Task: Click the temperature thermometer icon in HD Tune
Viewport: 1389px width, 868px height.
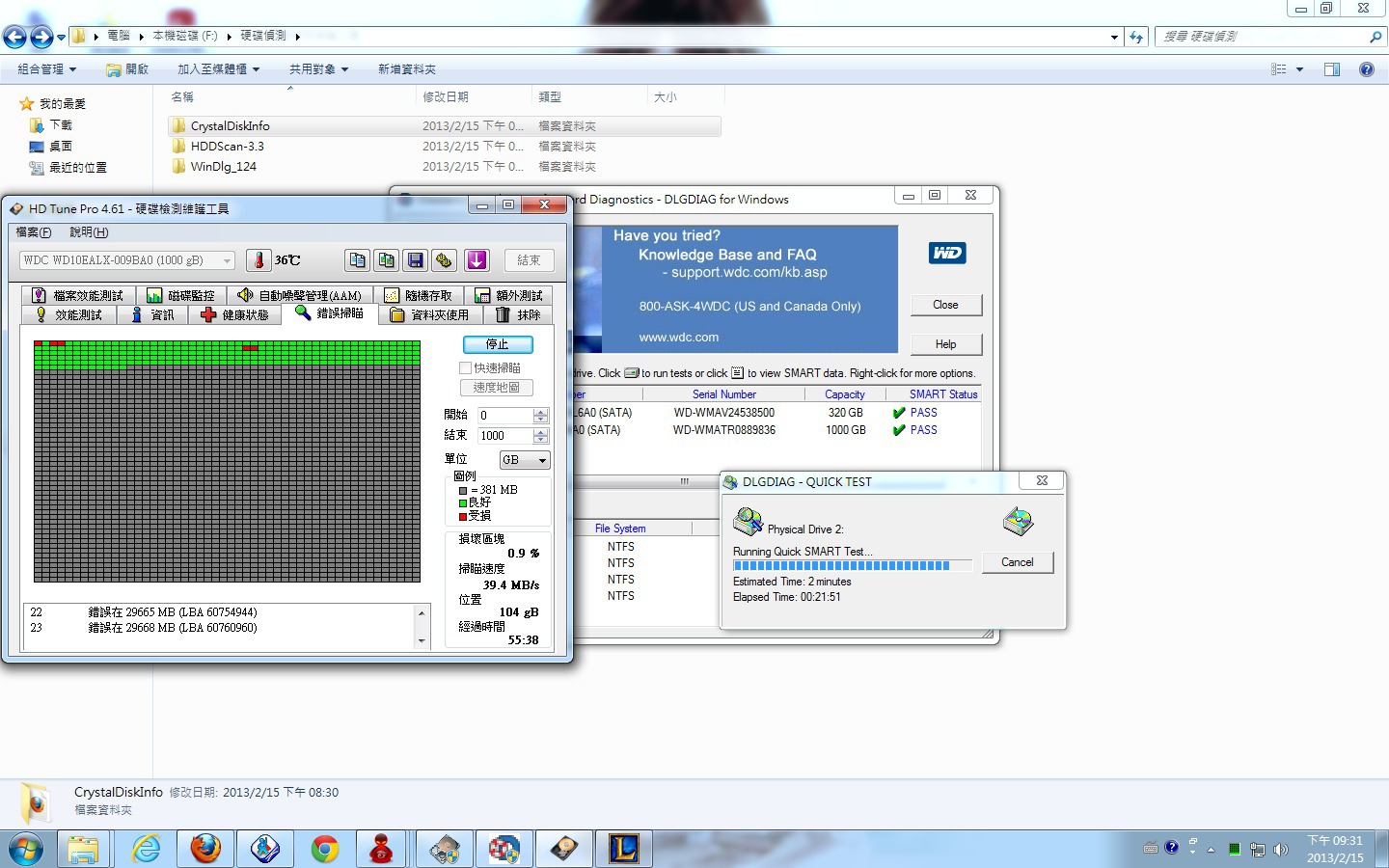Action: (259, 260)
